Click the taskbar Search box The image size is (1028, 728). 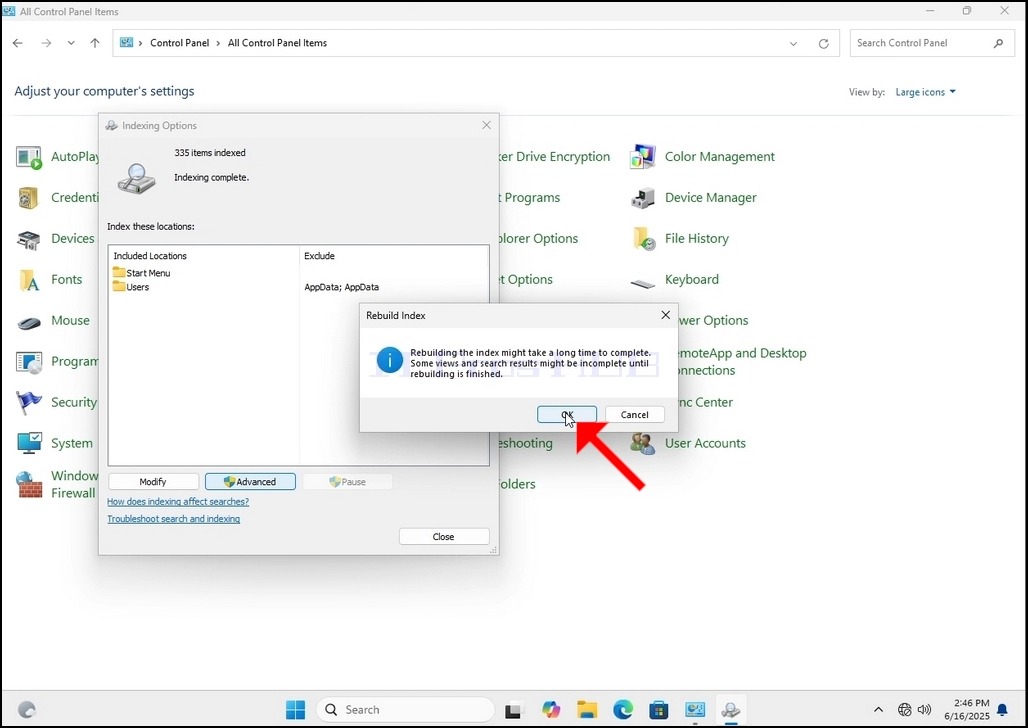coord(406,710)
